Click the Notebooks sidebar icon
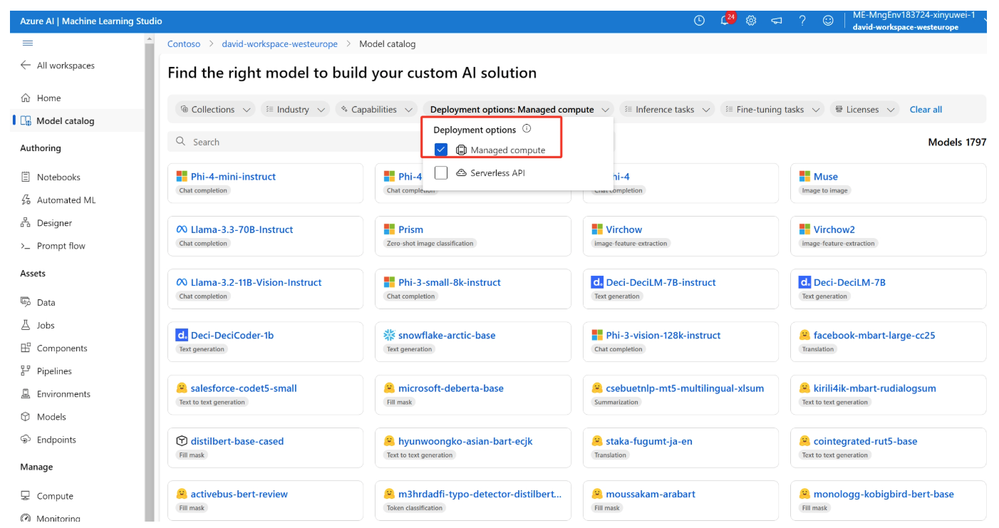Screen dimensions: 999x528 (x=25, y=177)
